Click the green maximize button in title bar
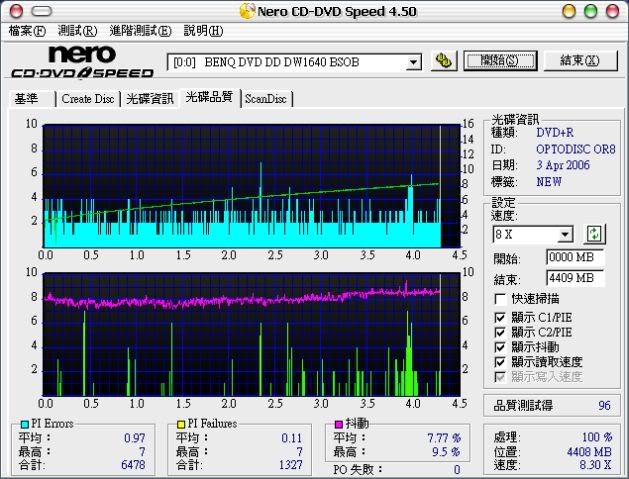Screen dimensions: 629x479 point(590,11)
